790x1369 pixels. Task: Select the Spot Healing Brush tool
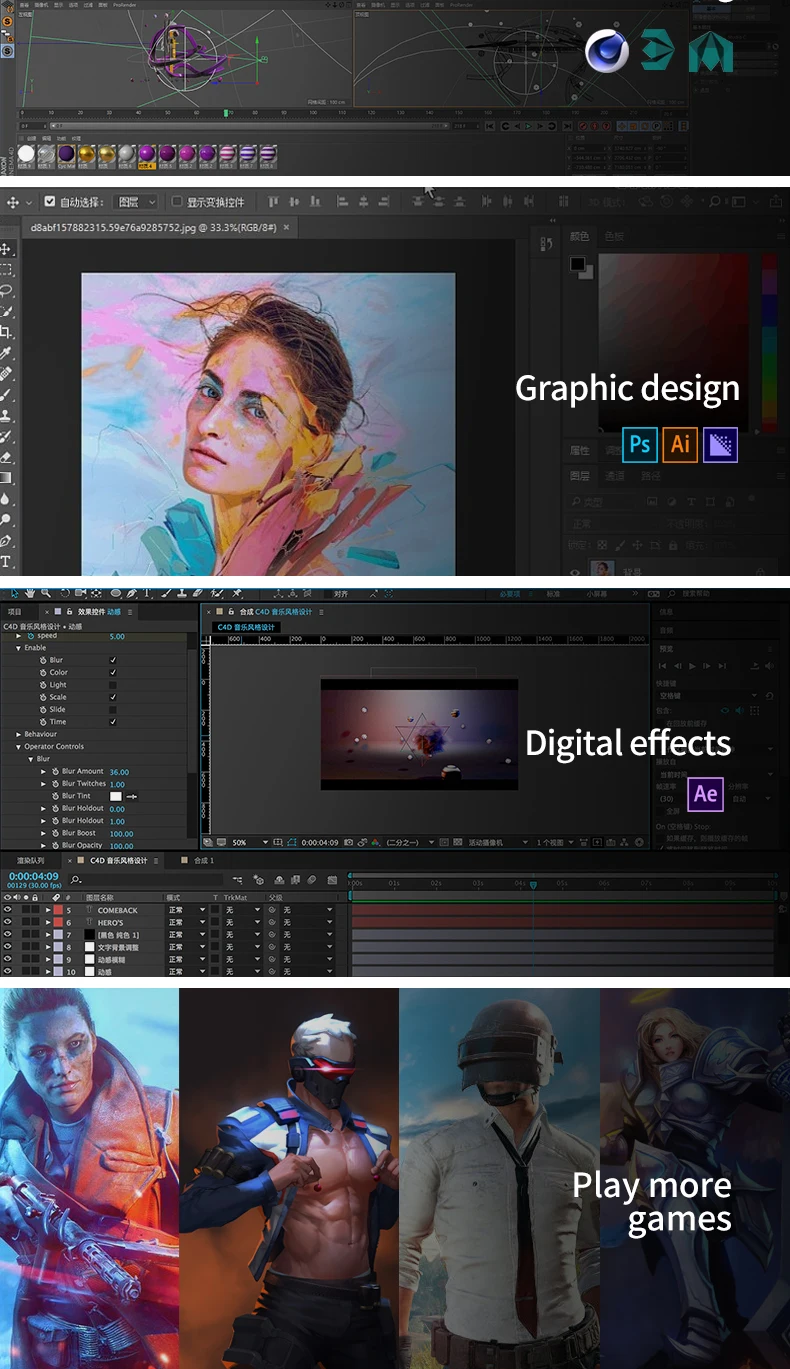tap(6, 374)
